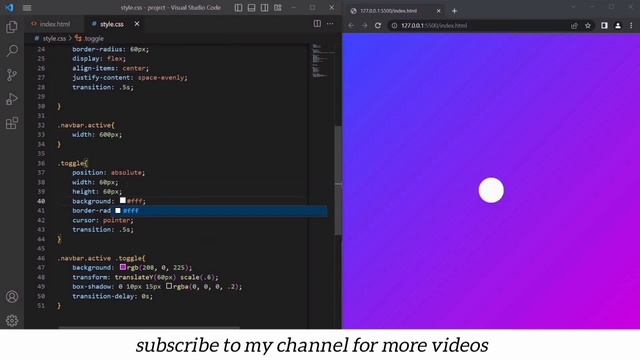Toggle secondary sidebar layout icon

tap(264, 8)
